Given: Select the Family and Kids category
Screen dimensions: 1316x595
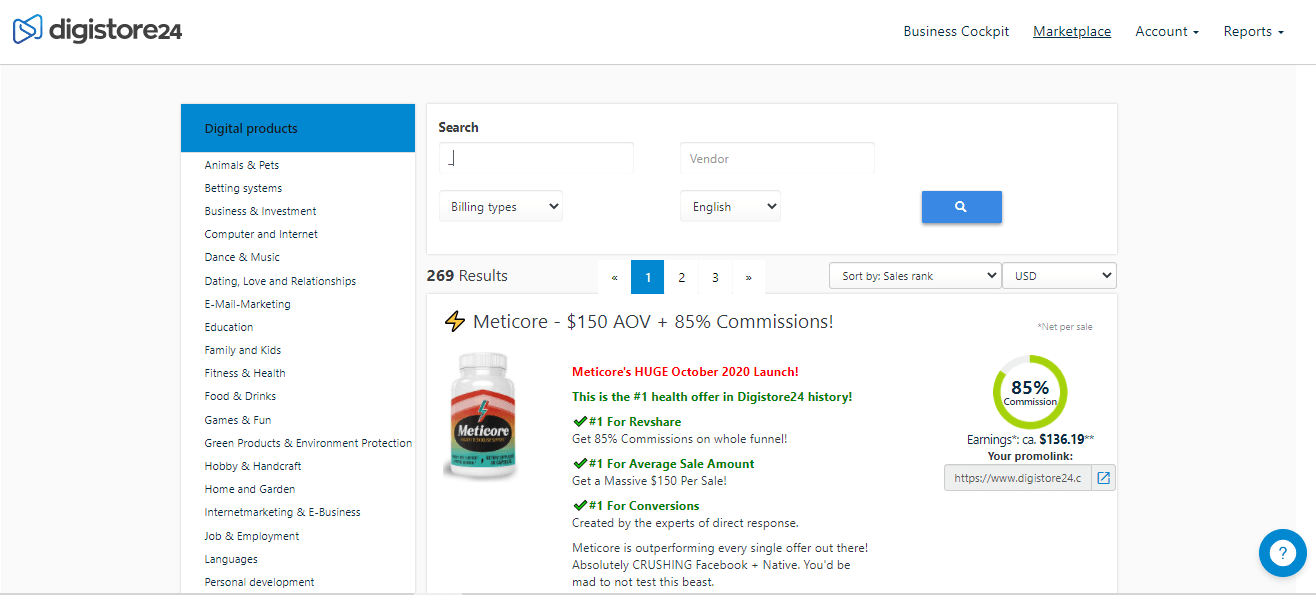Looking at the screenshot, I should (x=243, y=350).
